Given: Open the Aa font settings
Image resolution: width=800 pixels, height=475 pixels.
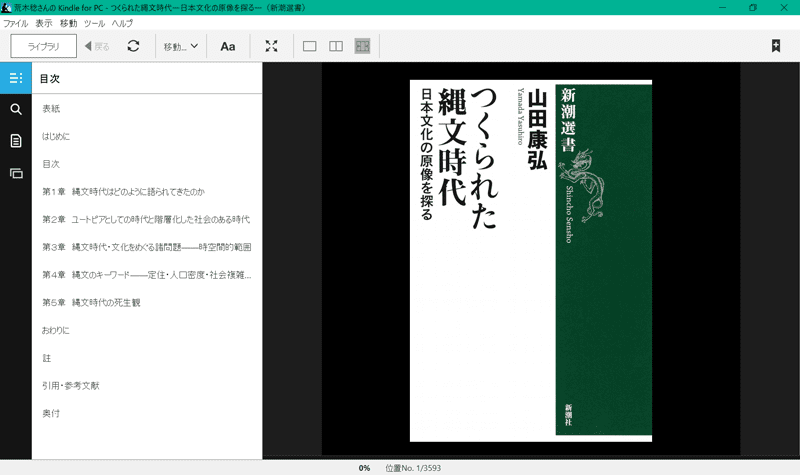Looking at the screenshot, I should [228, 46].
